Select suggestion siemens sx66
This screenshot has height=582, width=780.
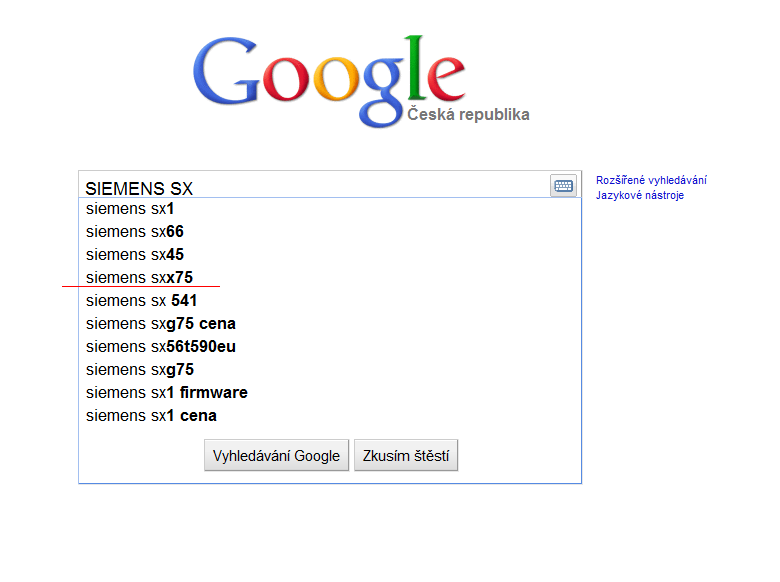pos(330,231)
